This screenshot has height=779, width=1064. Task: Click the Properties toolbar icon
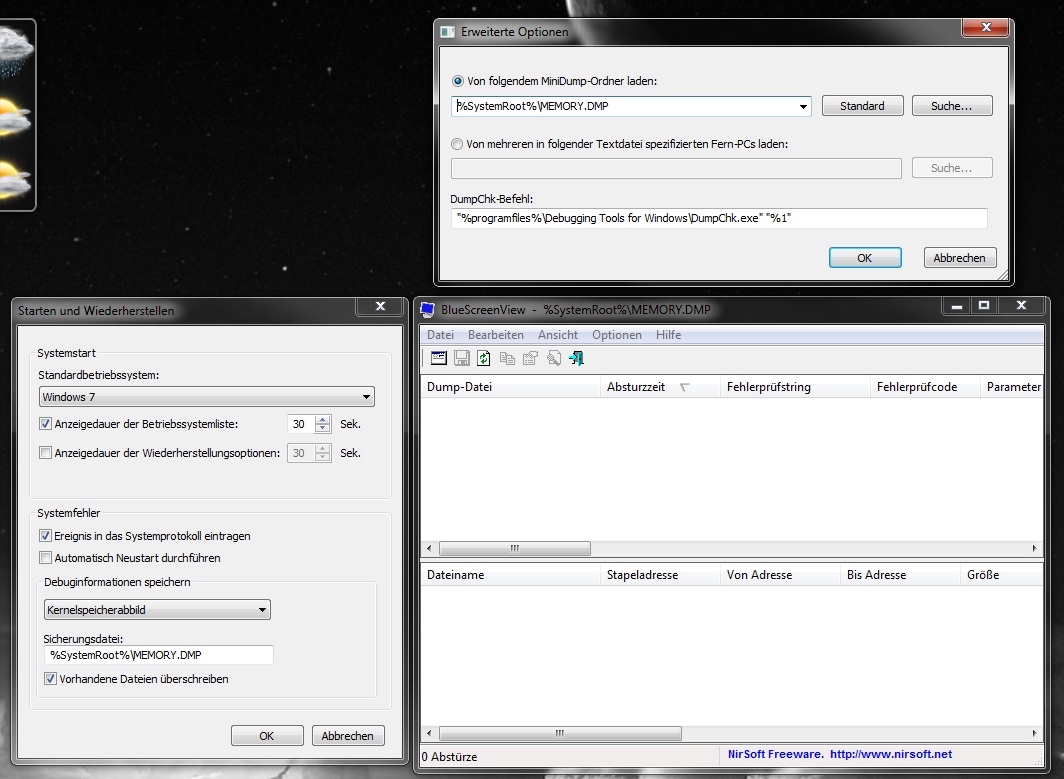pos(530,358)
